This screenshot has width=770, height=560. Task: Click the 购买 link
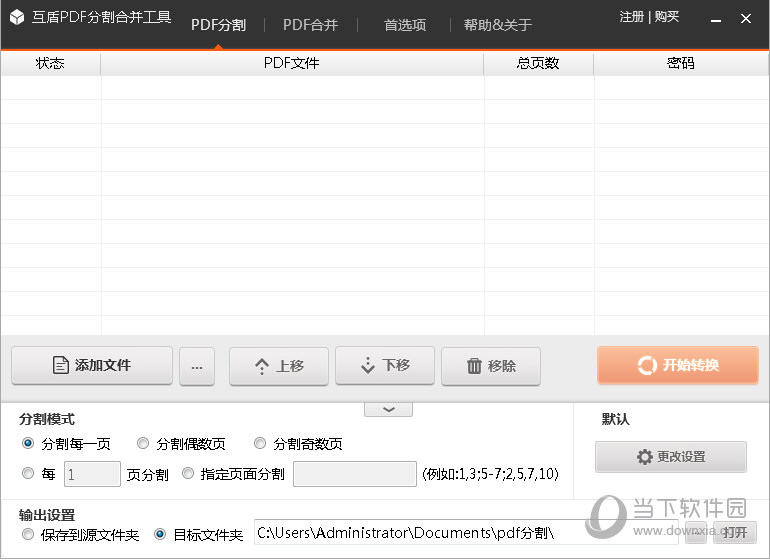coord(667,17)
